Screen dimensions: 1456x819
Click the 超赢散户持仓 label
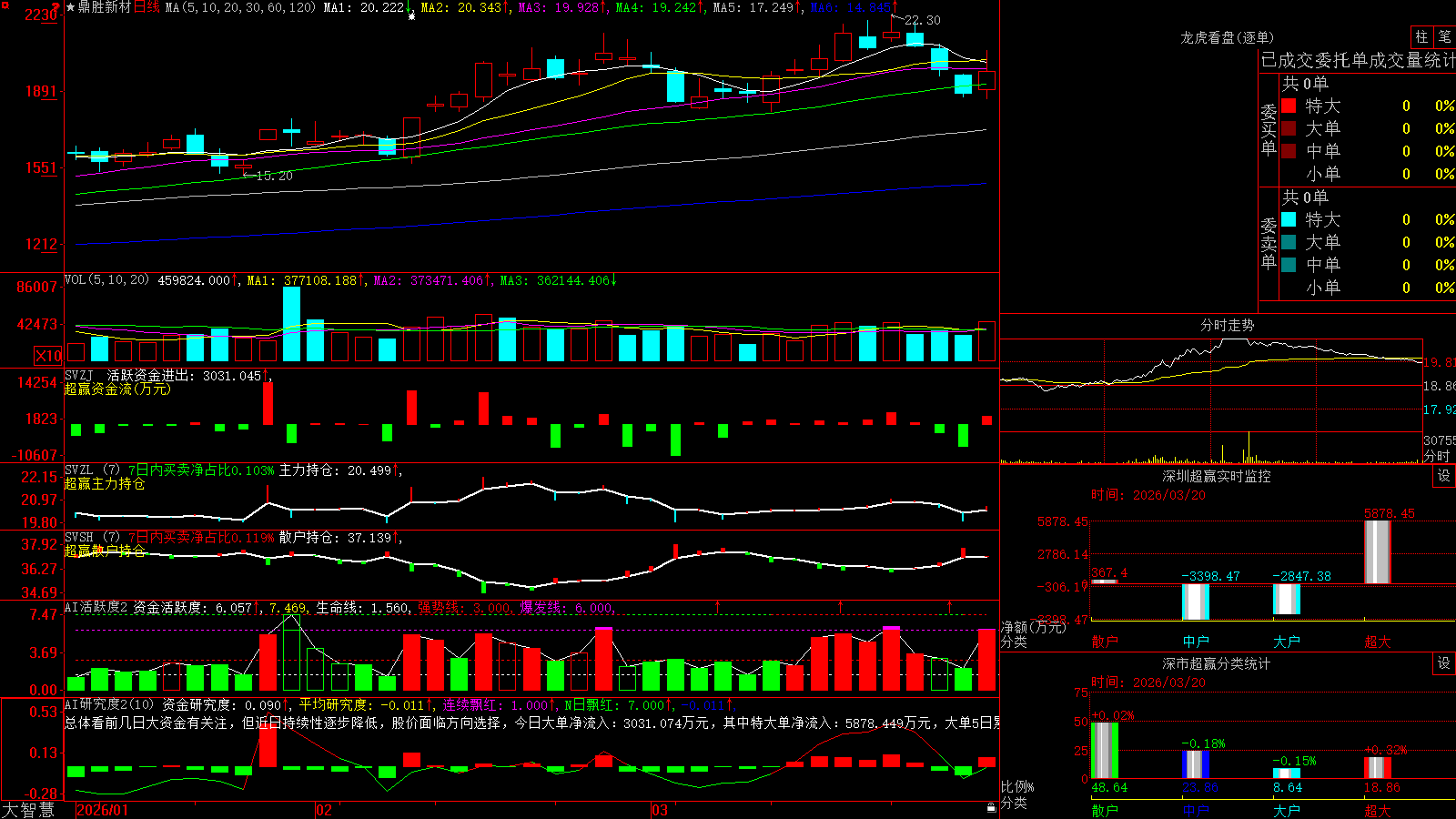[x=105, y=551]
